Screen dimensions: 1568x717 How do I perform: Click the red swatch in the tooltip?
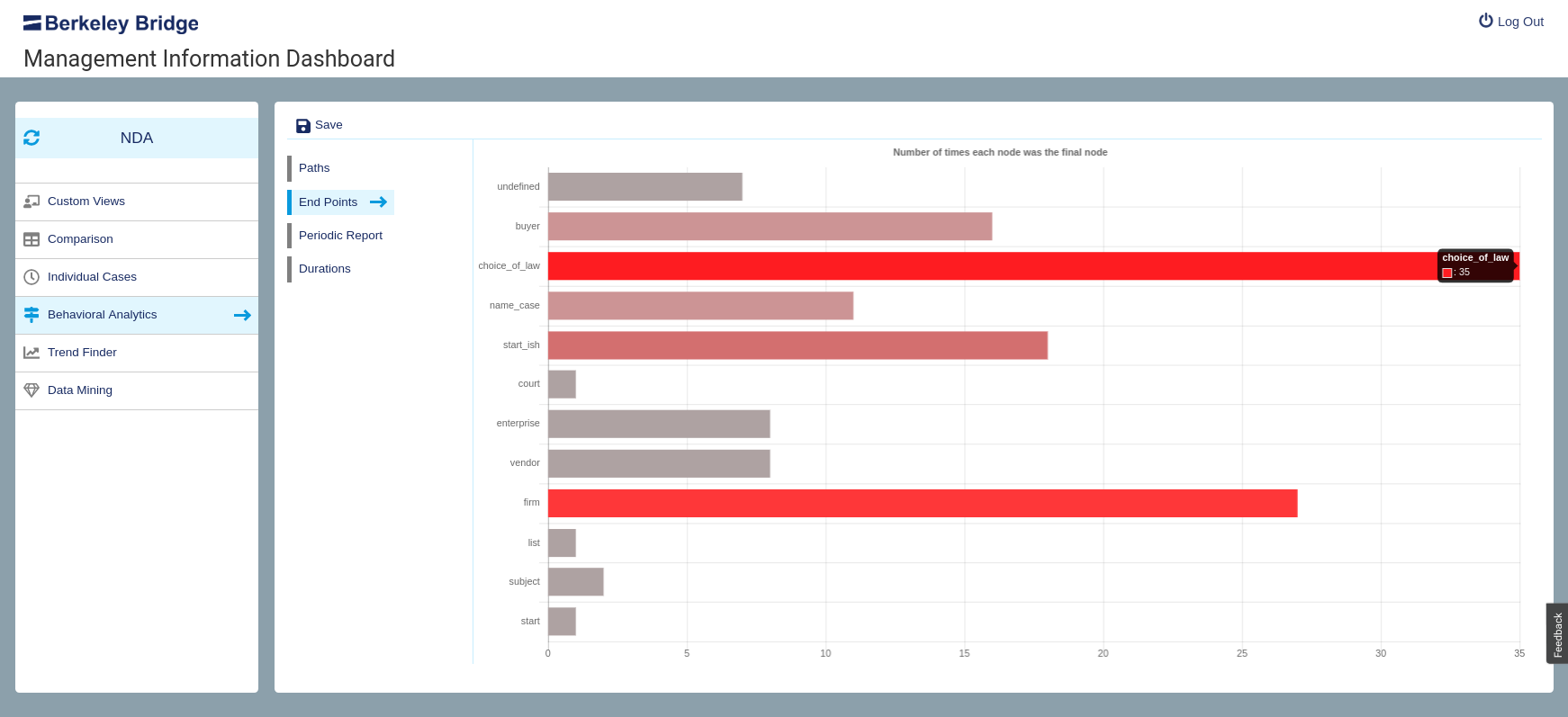(x=1447, y=273)
